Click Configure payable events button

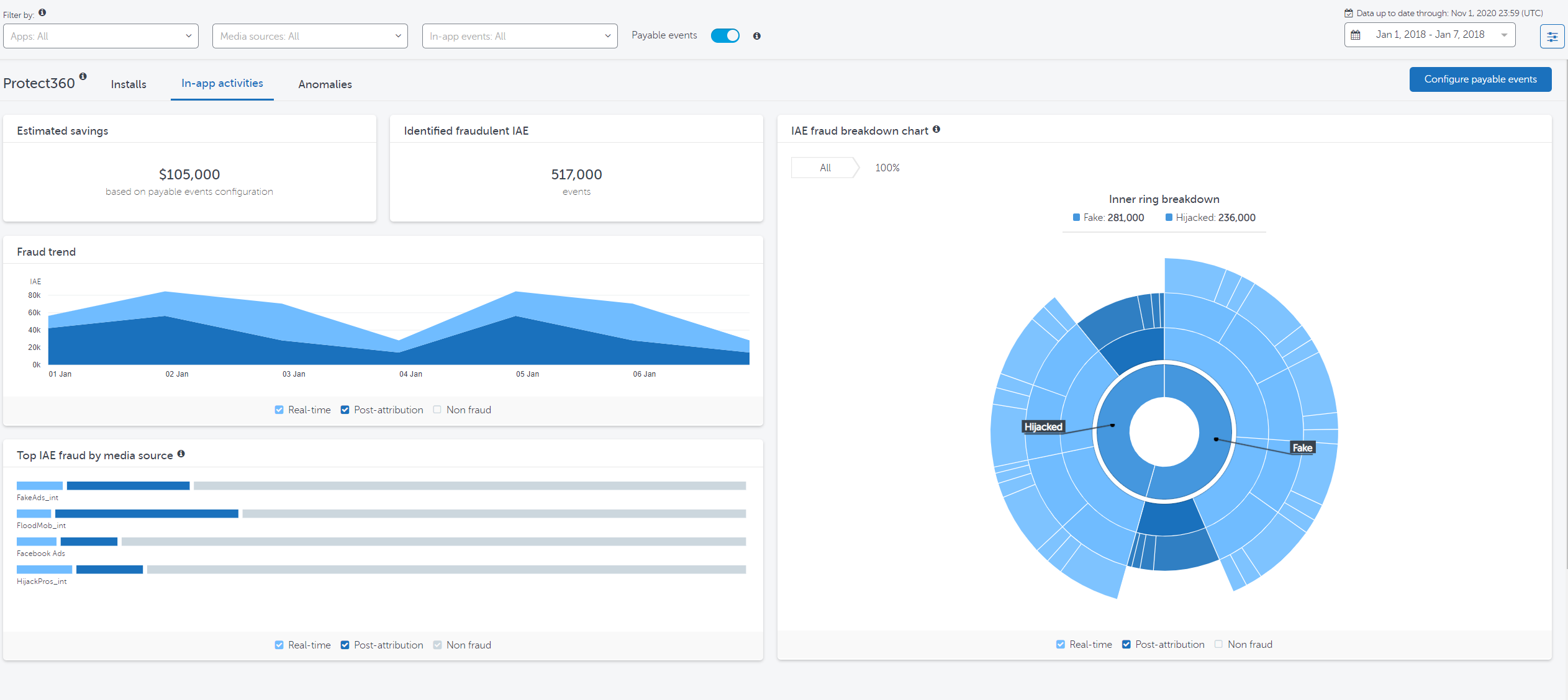tap(1480, 79)
